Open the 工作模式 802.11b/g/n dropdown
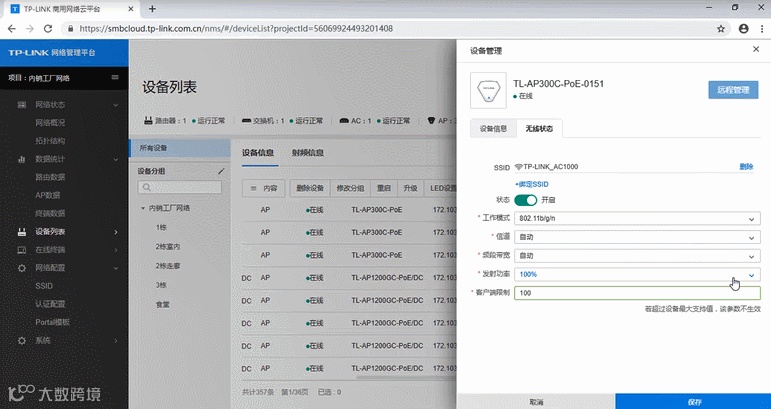The width and height of the screenshot is (771, 409). pos(637,218)
